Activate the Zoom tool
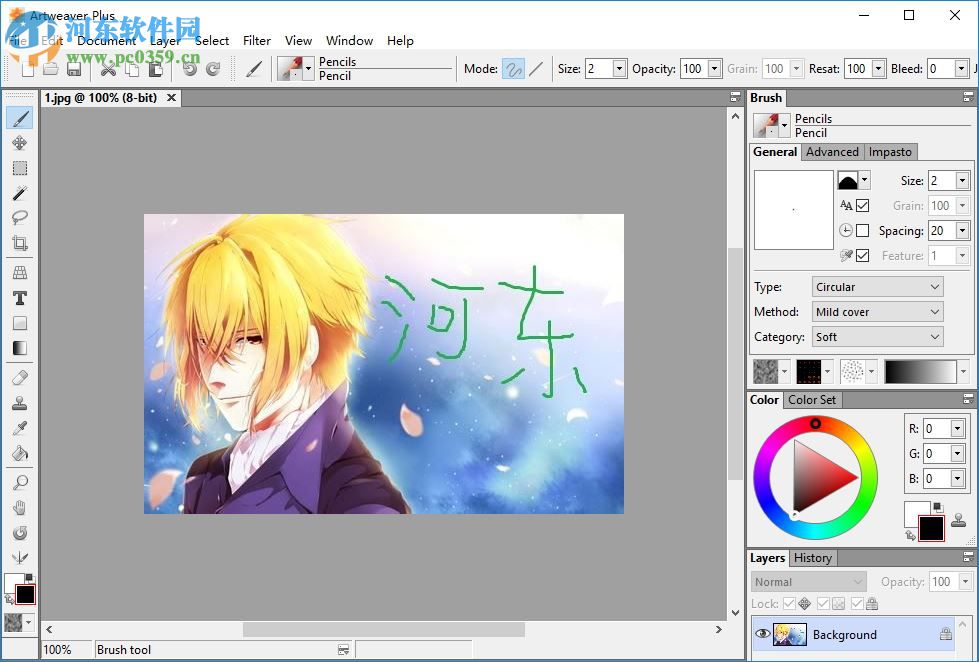 pyautogui.click(x=20, y=483)
